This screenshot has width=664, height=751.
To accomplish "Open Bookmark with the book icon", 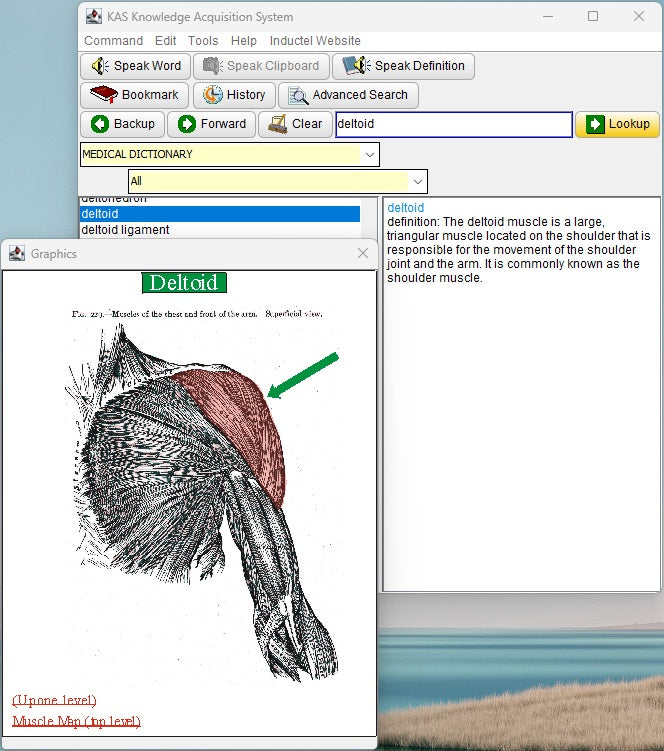I will click(x=104, y=95).
